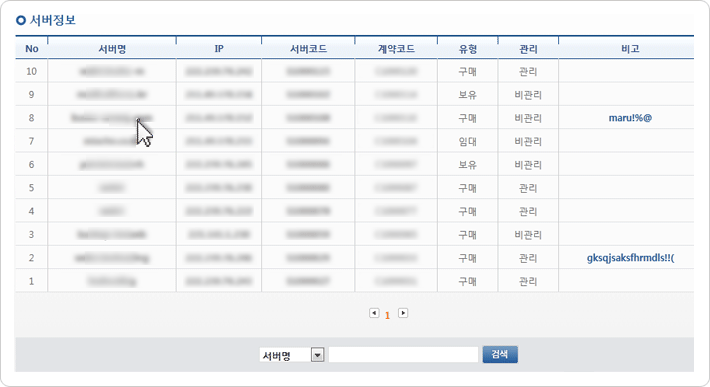
Task: Click the 보유 type cell in row 9
Action: [x=467, y=95]
